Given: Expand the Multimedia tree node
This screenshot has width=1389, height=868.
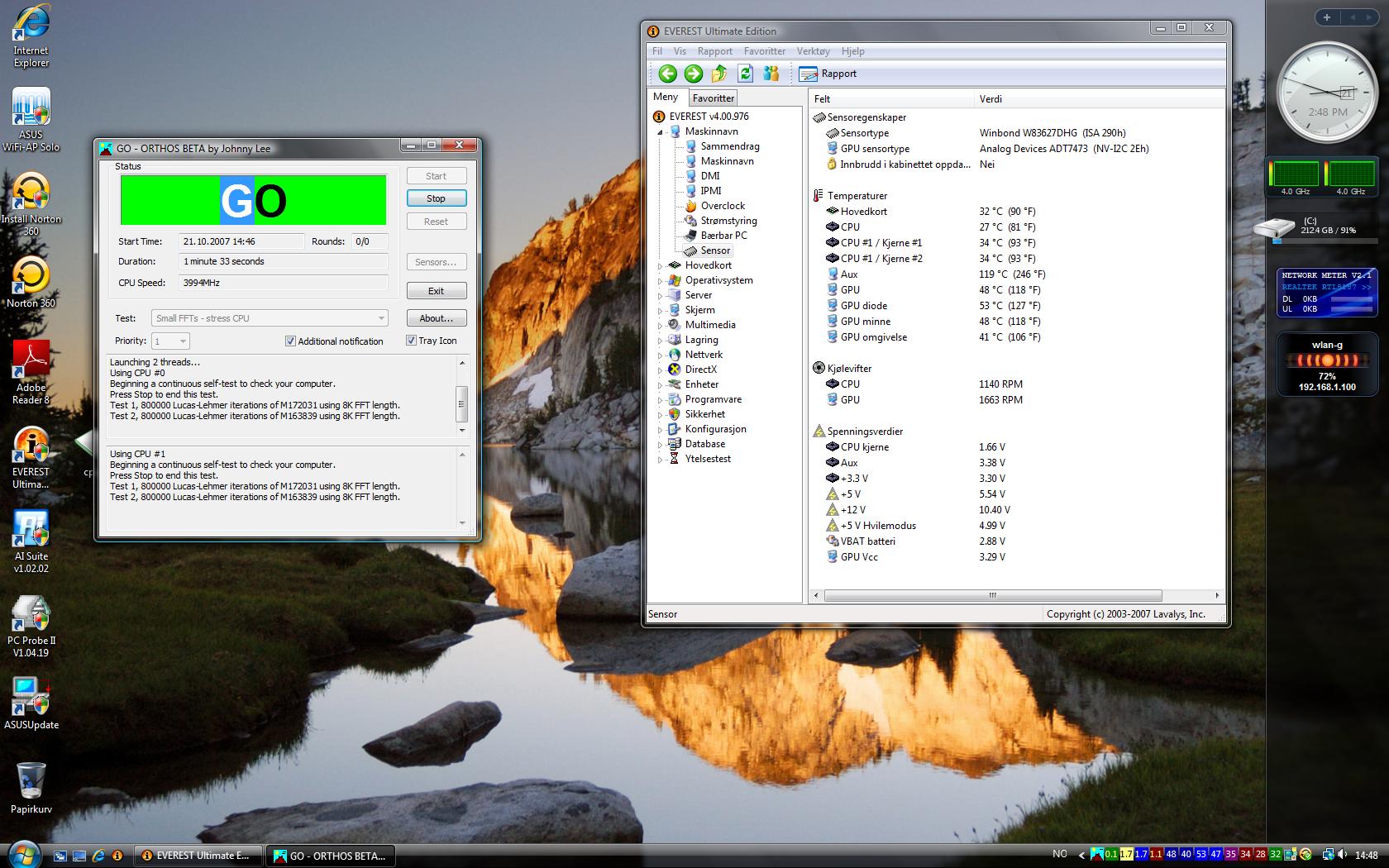Looking at the screenshot, I should click(x=661, y=326).
